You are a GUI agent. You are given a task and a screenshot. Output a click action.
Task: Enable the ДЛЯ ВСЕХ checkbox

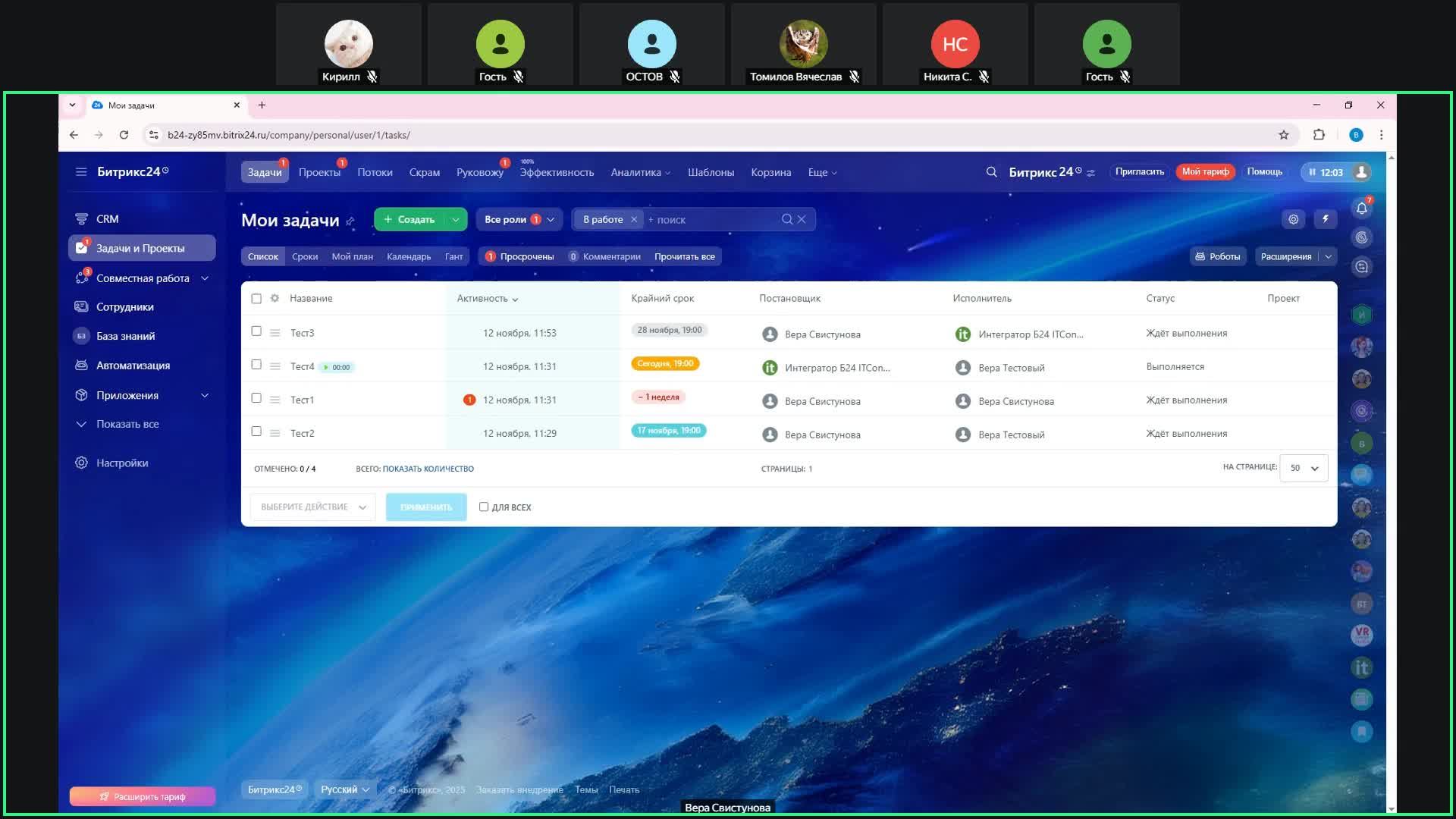483,507
